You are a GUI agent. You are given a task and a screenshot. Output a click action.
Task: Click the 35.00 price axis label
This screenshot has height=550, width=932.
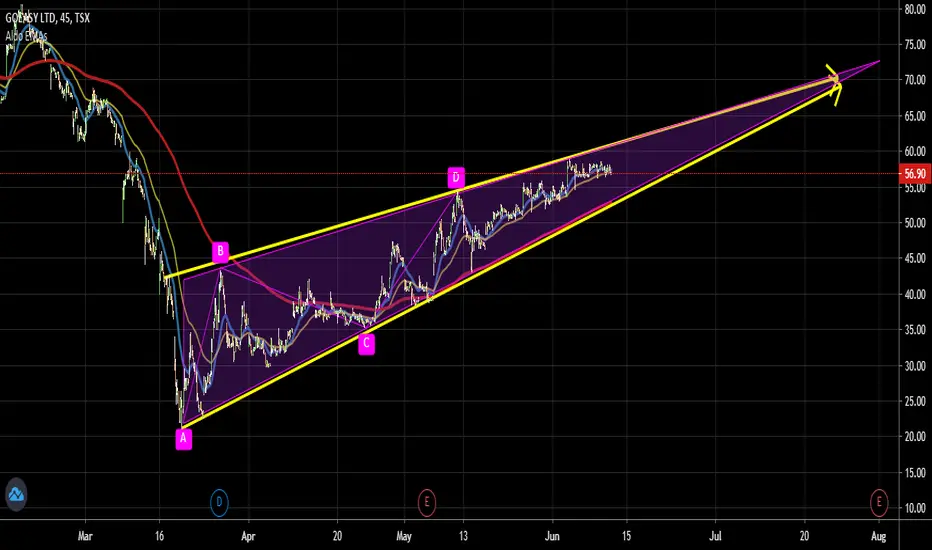(x=915, y=329)
